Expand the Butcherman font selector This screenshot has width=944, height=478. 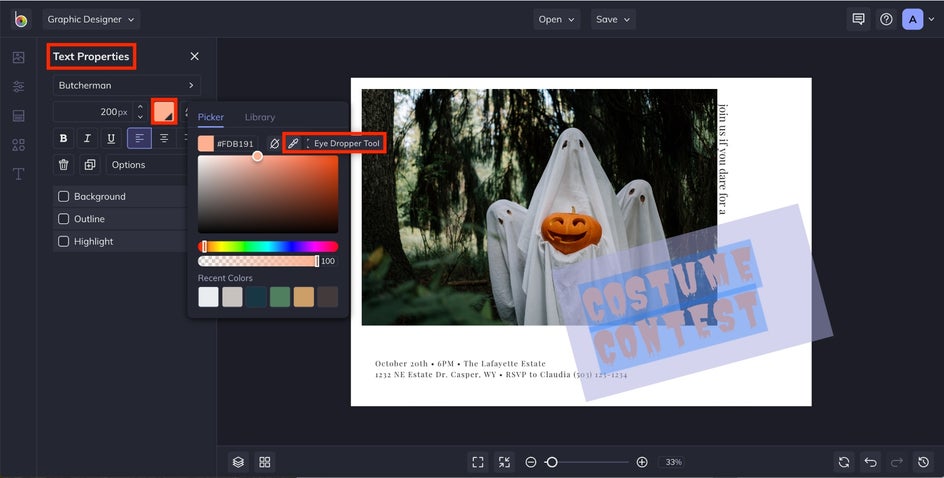126,86
